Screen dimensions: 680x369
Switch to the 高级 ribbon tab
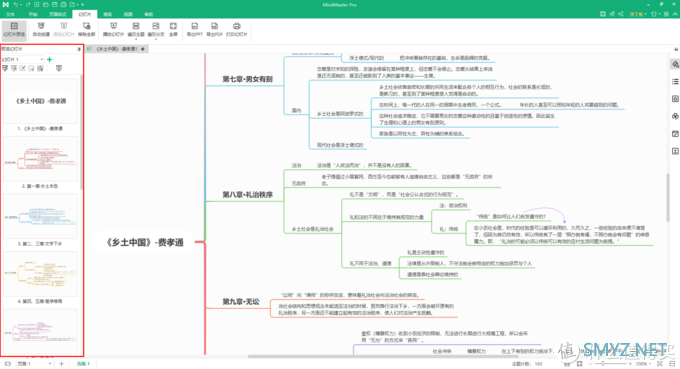107,14
